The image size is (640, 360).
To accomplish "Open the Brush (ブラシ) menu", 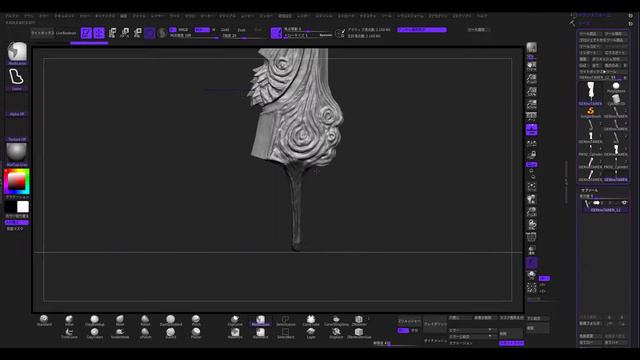I will click(x=29, y=16).
